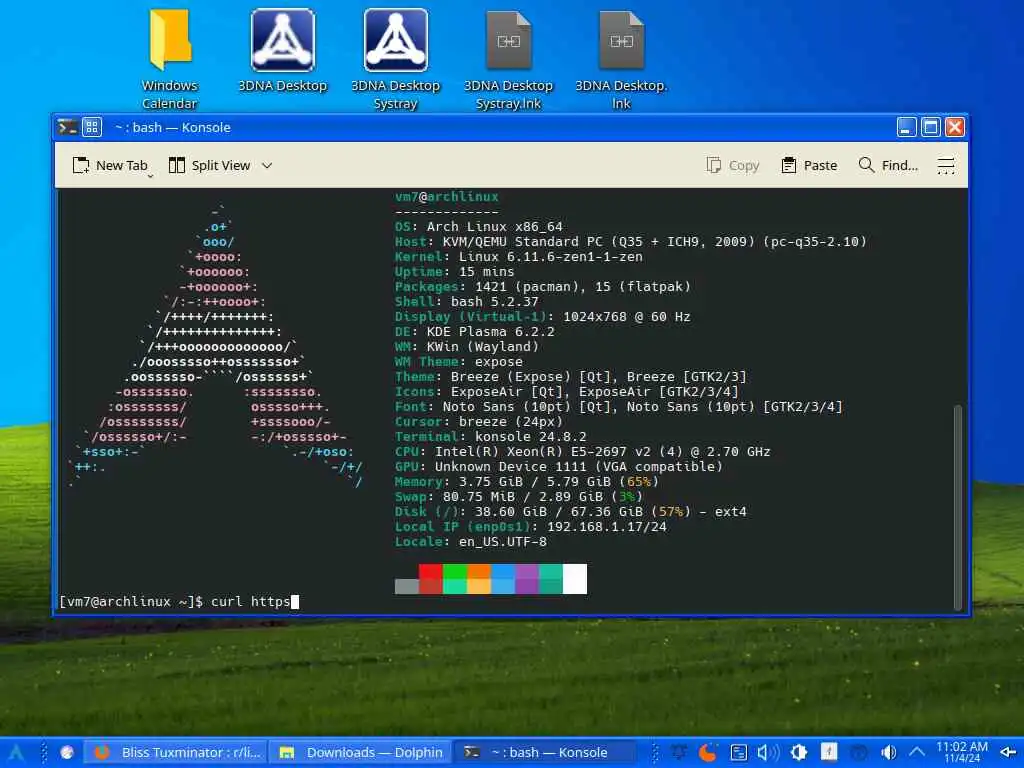
Task: Click the 'Shell: bash 5.2.37' line
Action: pos(467,302)
